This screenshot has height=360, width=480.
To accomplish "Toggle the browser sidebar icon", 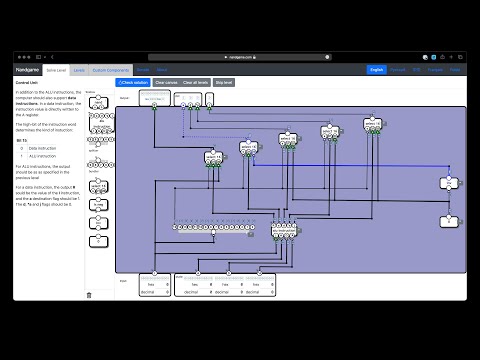I will pyautogui.click(x=39, y=57).
